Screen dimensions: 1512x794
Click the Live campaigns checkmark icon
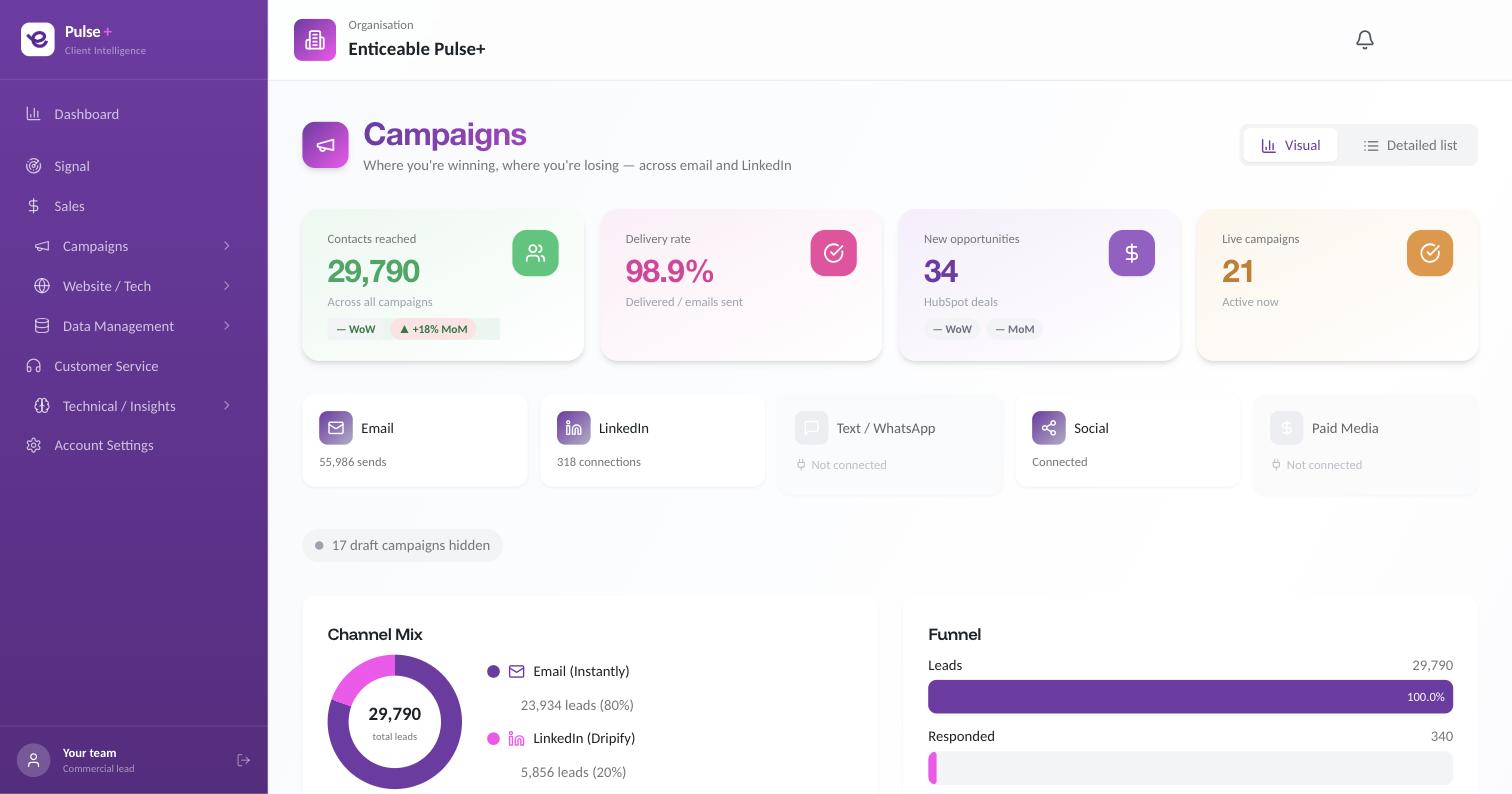point(1430,253)
